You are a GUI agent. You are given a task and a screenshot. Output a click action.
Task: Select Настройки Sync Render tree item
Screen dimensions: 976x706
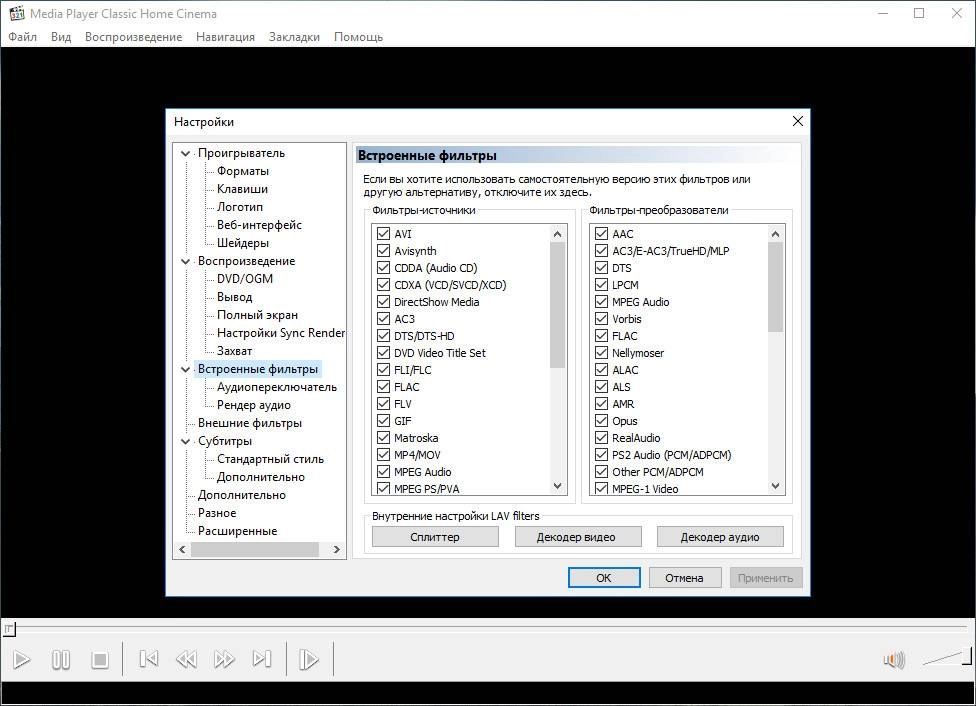[280, 333]
